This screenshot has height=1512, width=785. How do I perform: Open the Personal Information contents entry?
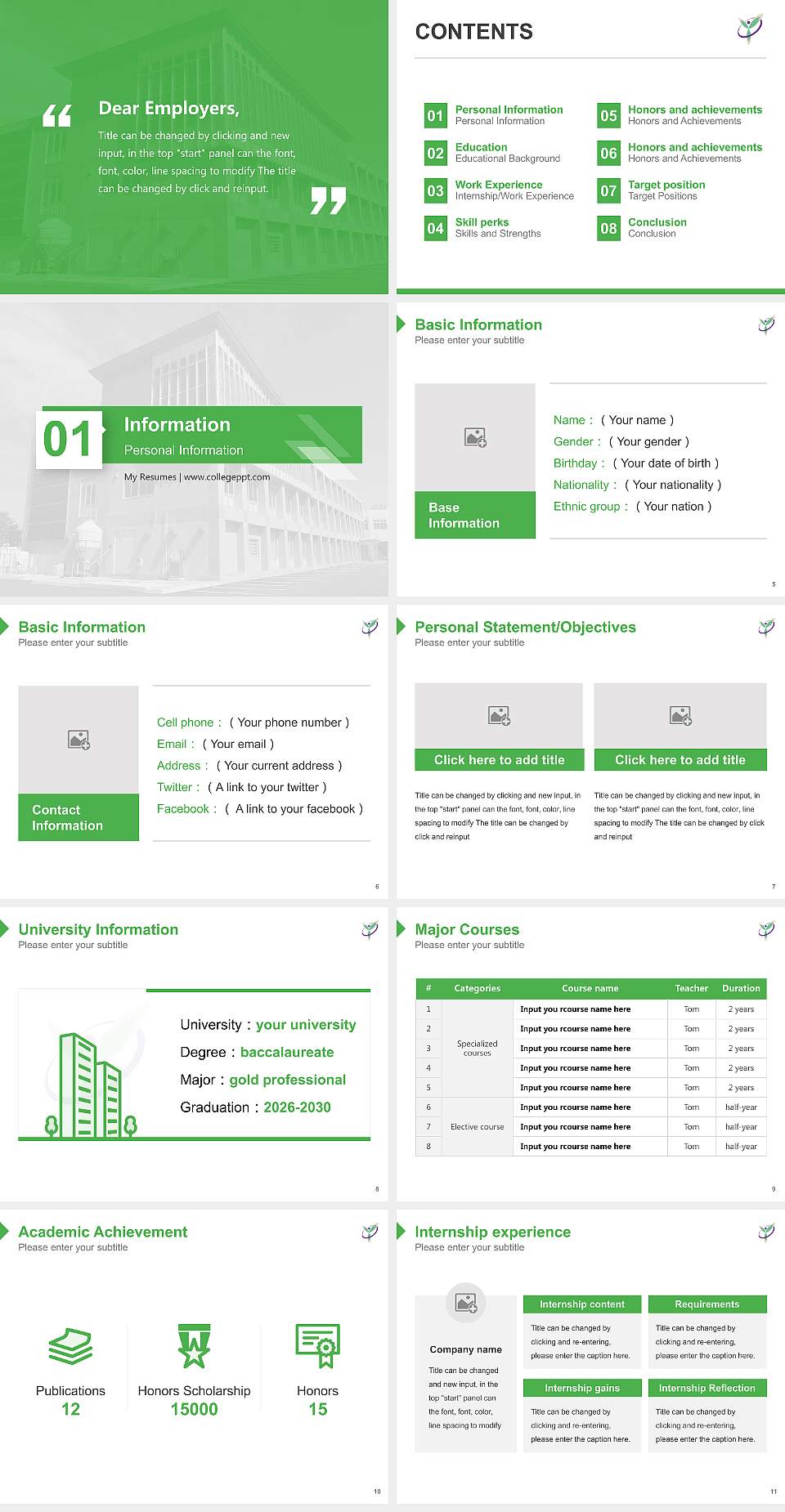pyautogui.click(x=509, y=115)
